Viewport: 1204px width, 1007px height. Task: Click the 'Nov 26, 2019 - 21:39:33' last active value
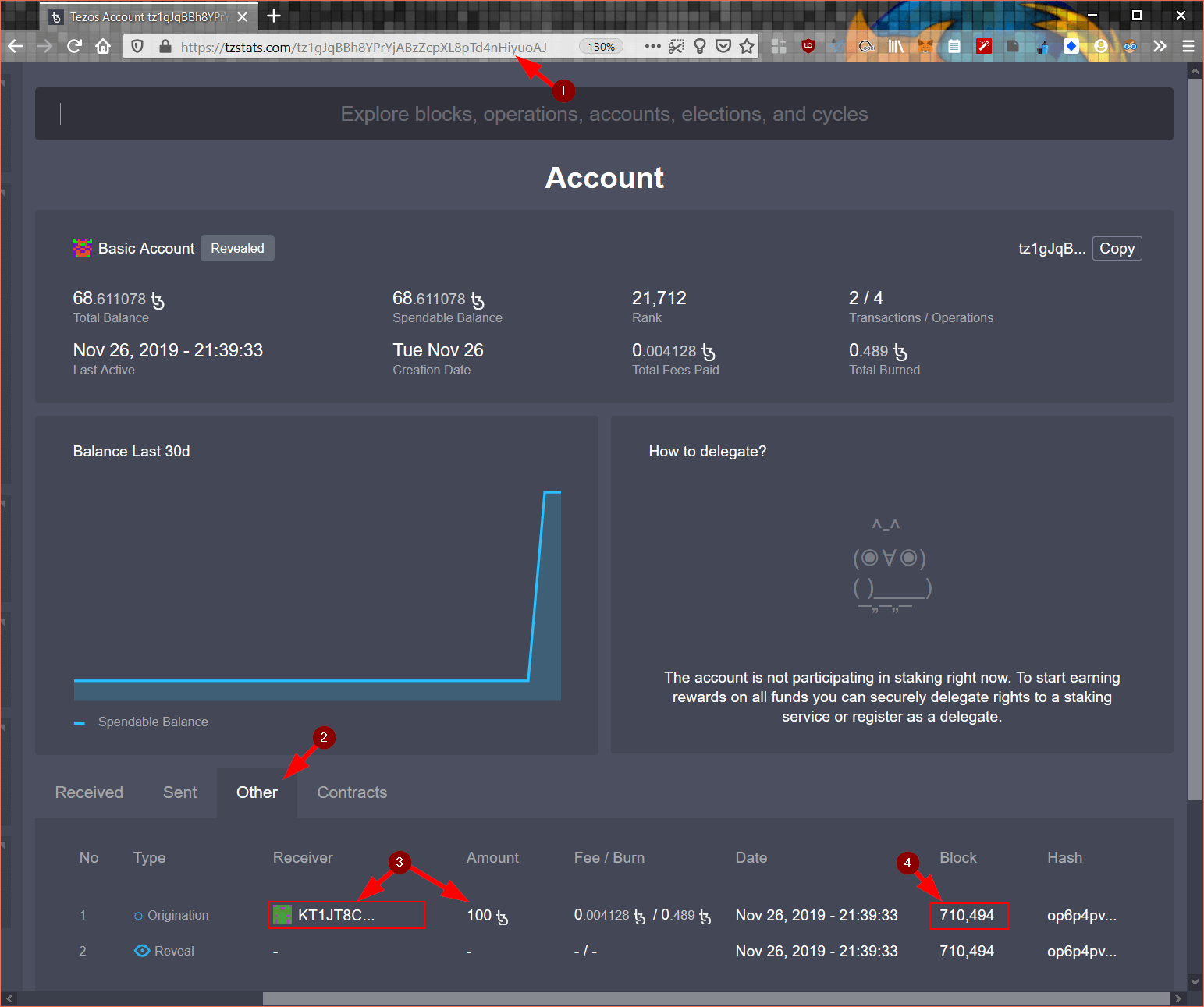click(168, 350)
